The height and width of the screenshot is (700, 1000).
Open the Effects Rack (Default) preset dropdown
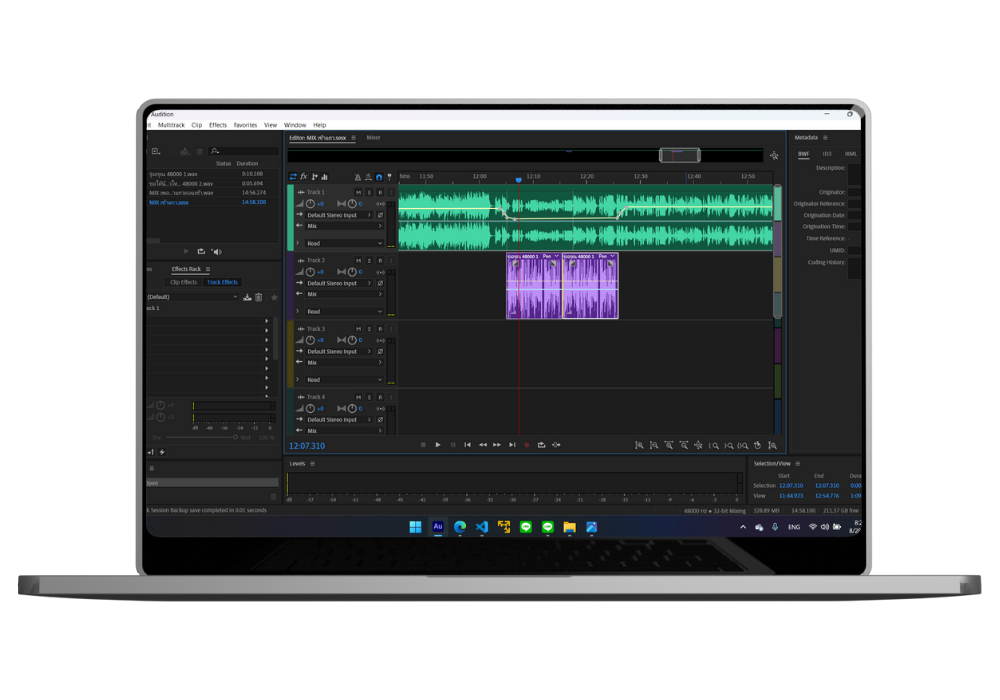pos(192,297)
